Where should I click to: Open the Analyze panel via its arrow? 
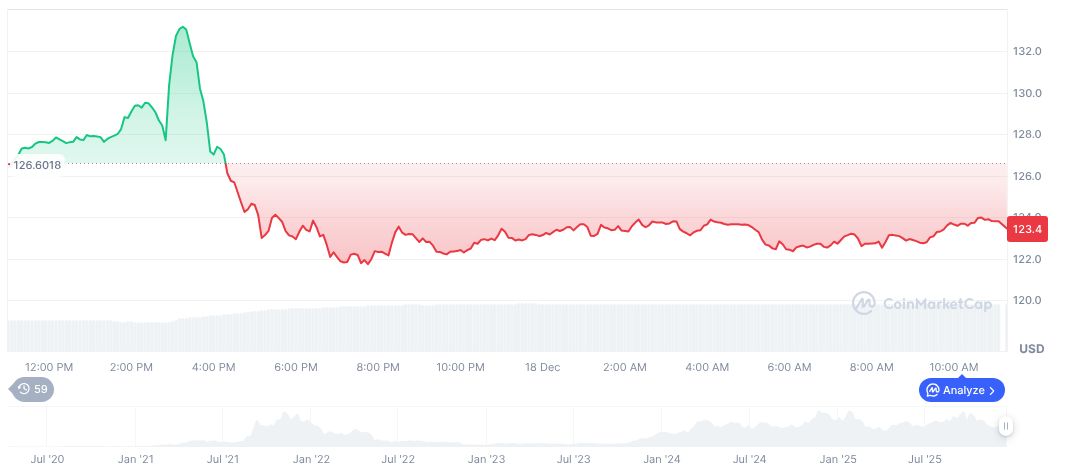pyautogui.click(x=993, y=390)
